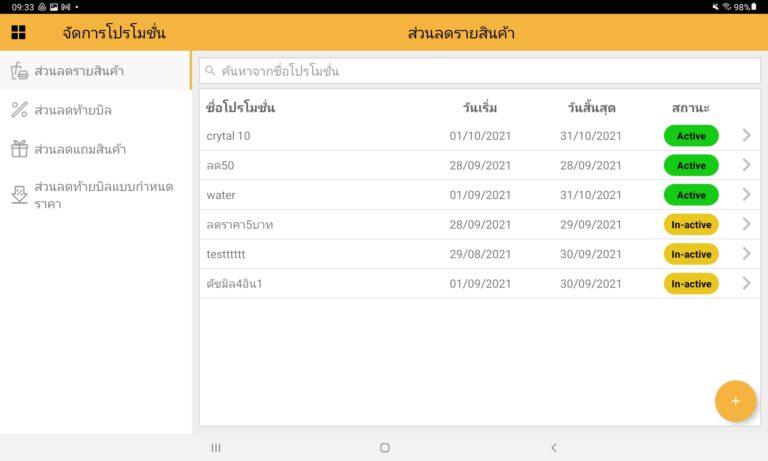Tap the percent icon for bill discount
This screenshot has width=768, height=461.
tap(19, 110)
